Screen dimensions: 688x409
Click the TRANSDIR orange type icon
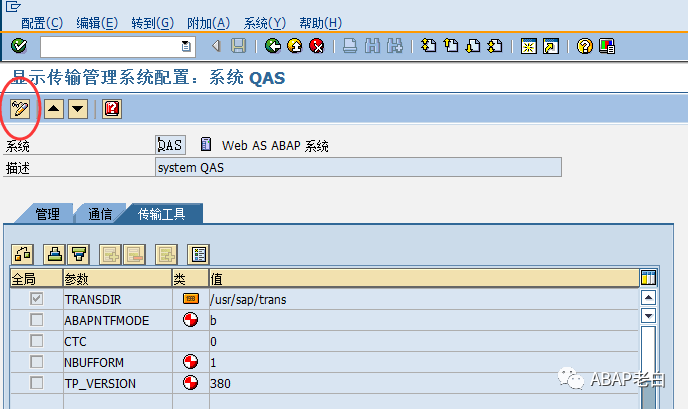(190, 299)
